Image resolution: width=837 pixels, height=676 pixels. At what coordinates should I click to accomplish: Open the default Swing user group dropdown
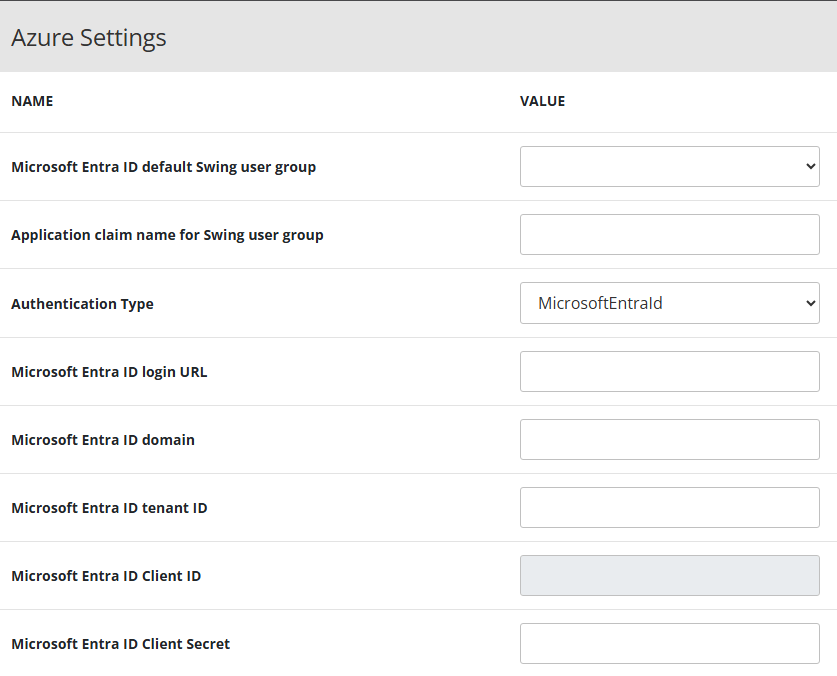click(x=669, y=166)
